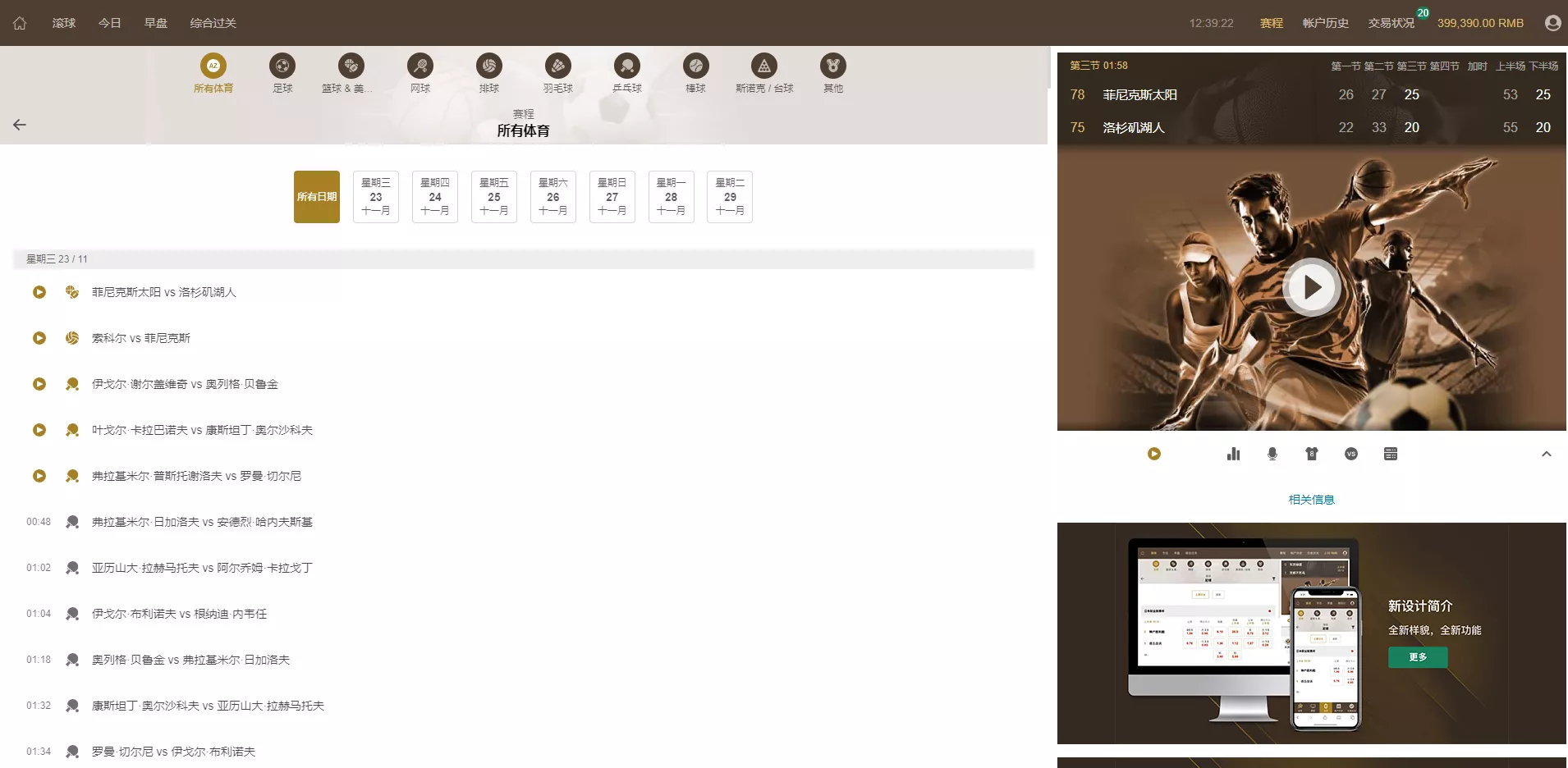1568x768 pixels.
Task: Click the 相关信息 link
Action: point(1311,500)
